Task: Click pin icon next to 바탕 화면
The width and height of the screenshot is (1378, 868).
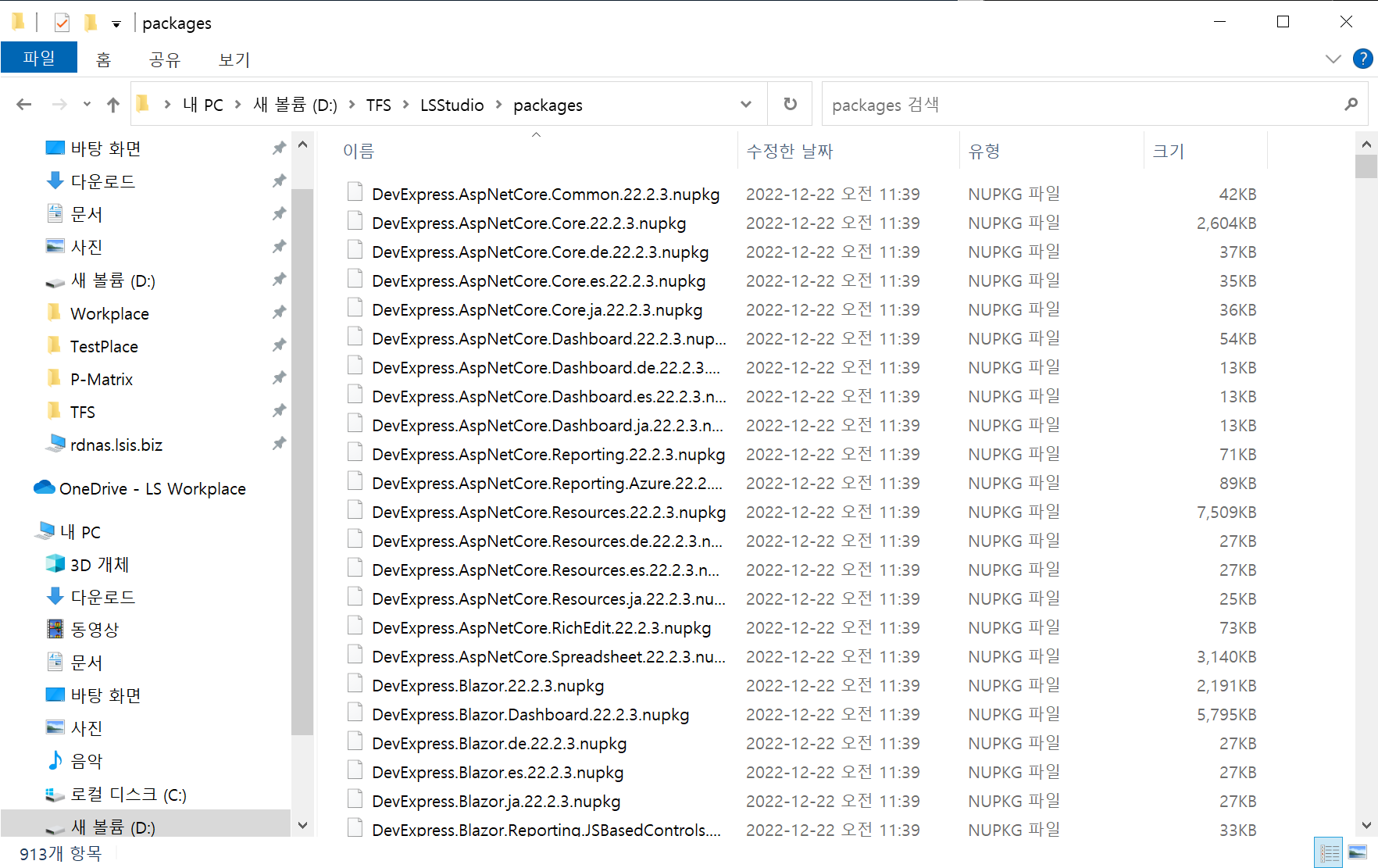Action: click(x=279, y=148)
